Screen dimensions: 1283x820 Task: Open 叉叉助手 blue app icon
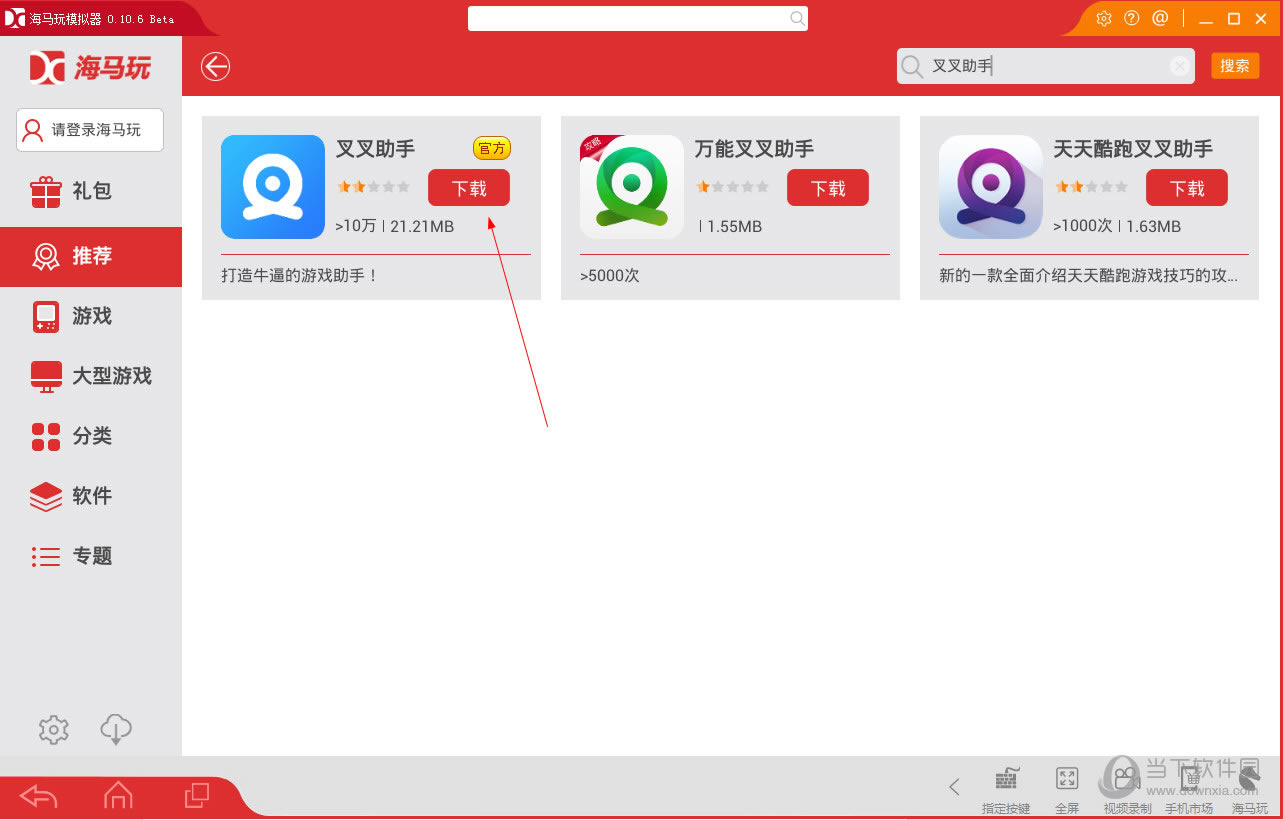click(273, 187)
